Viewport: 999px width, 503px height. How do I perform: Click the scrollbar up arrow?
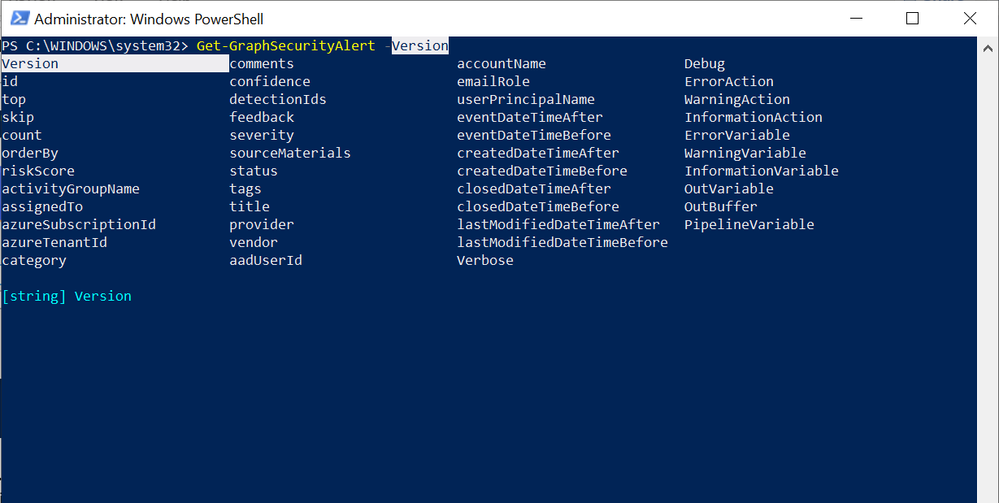tap(987, 46)
